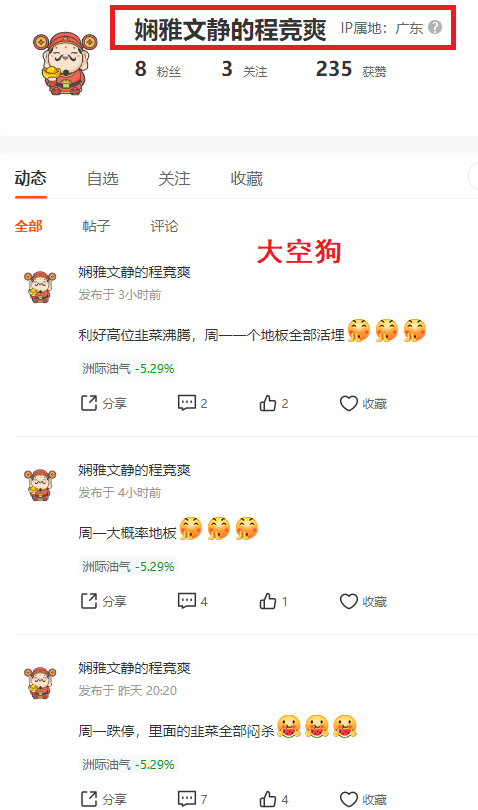Filter the feed by 评论
This screenshot has height=810, width=478.
coord(164,226)
